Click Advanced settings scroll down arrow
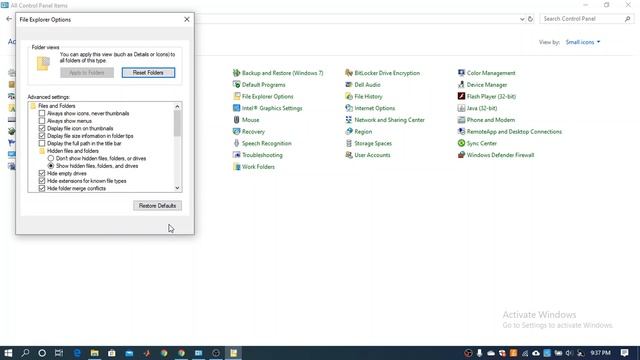 click(x=177, y=188)
